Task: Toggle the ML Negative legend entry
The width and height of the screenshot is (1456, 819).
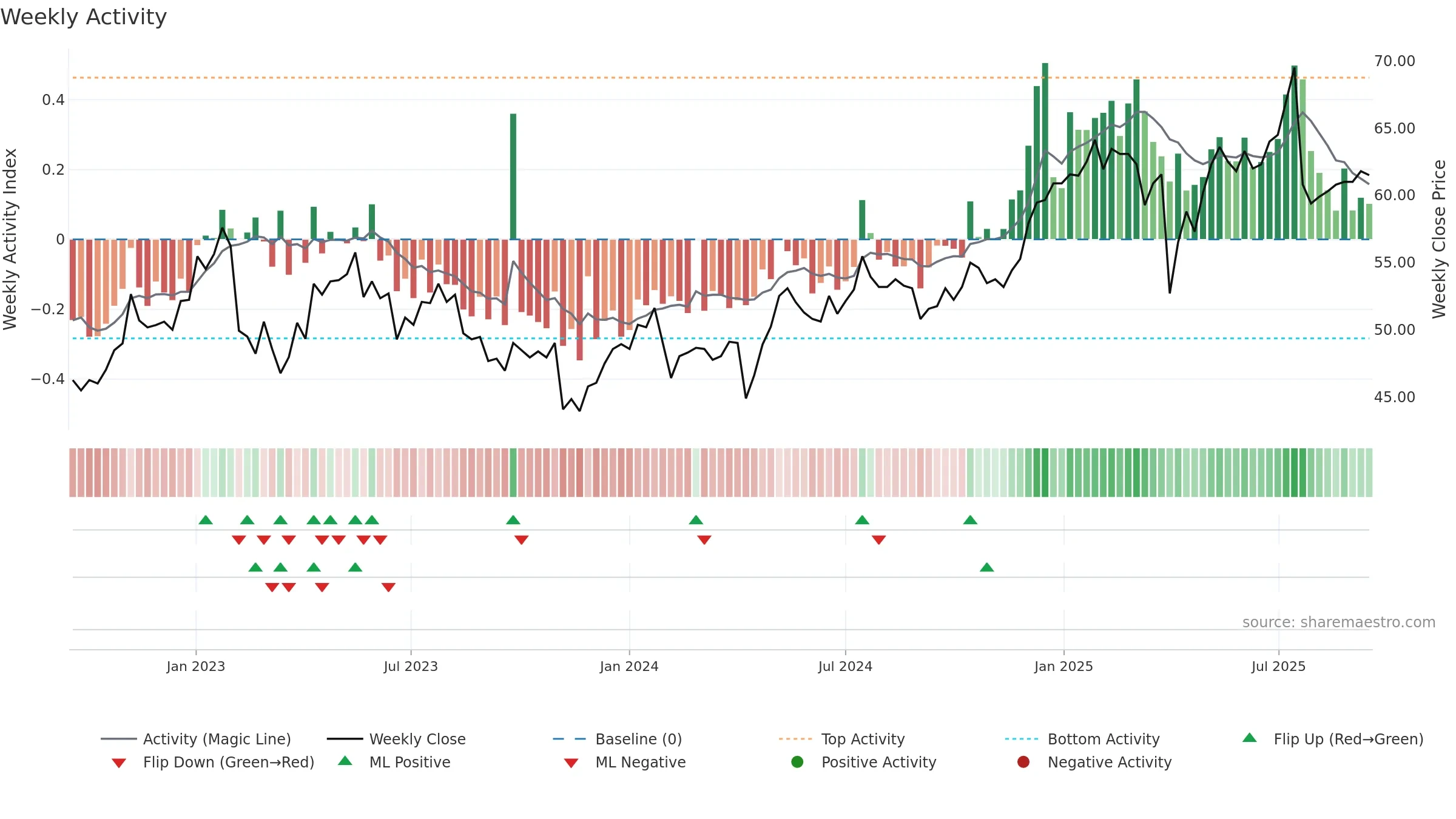Action: click(x=625, y=762)
